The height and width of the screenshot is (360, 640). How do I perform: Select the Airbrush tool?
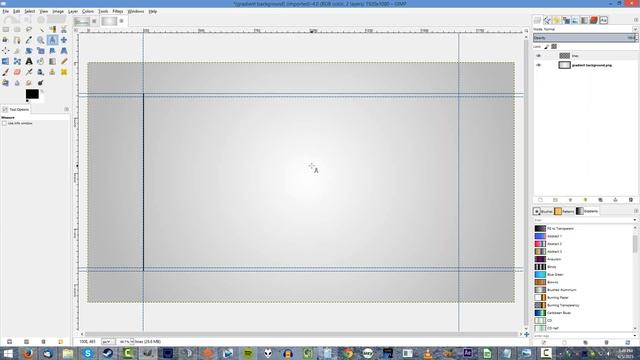pyautogui.click(x=29, y=72)
